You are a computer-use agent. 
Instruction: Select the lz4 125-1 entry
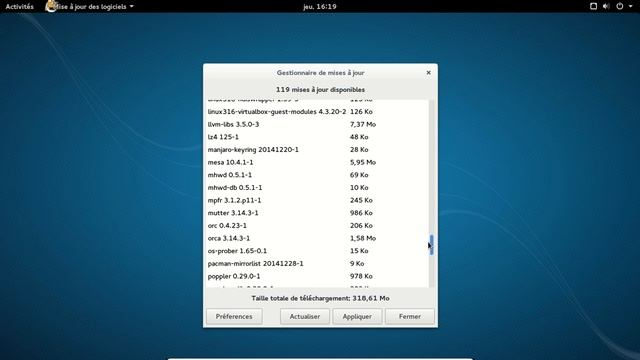pos(317,137)
